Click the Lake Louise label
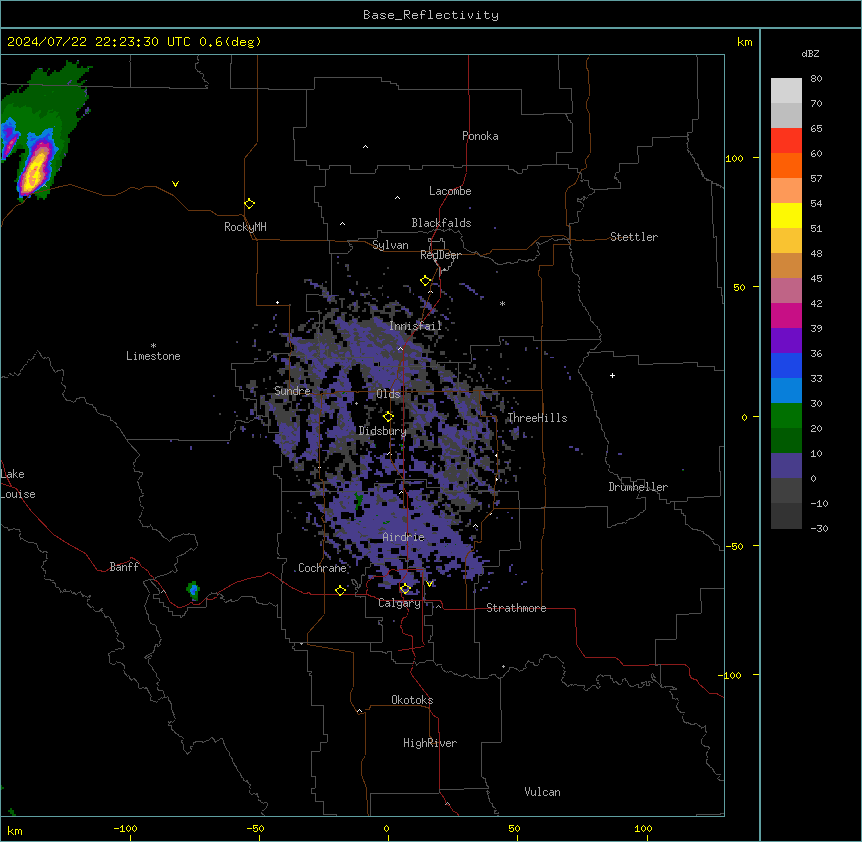The image size is (862, 842). click(16, 484)
